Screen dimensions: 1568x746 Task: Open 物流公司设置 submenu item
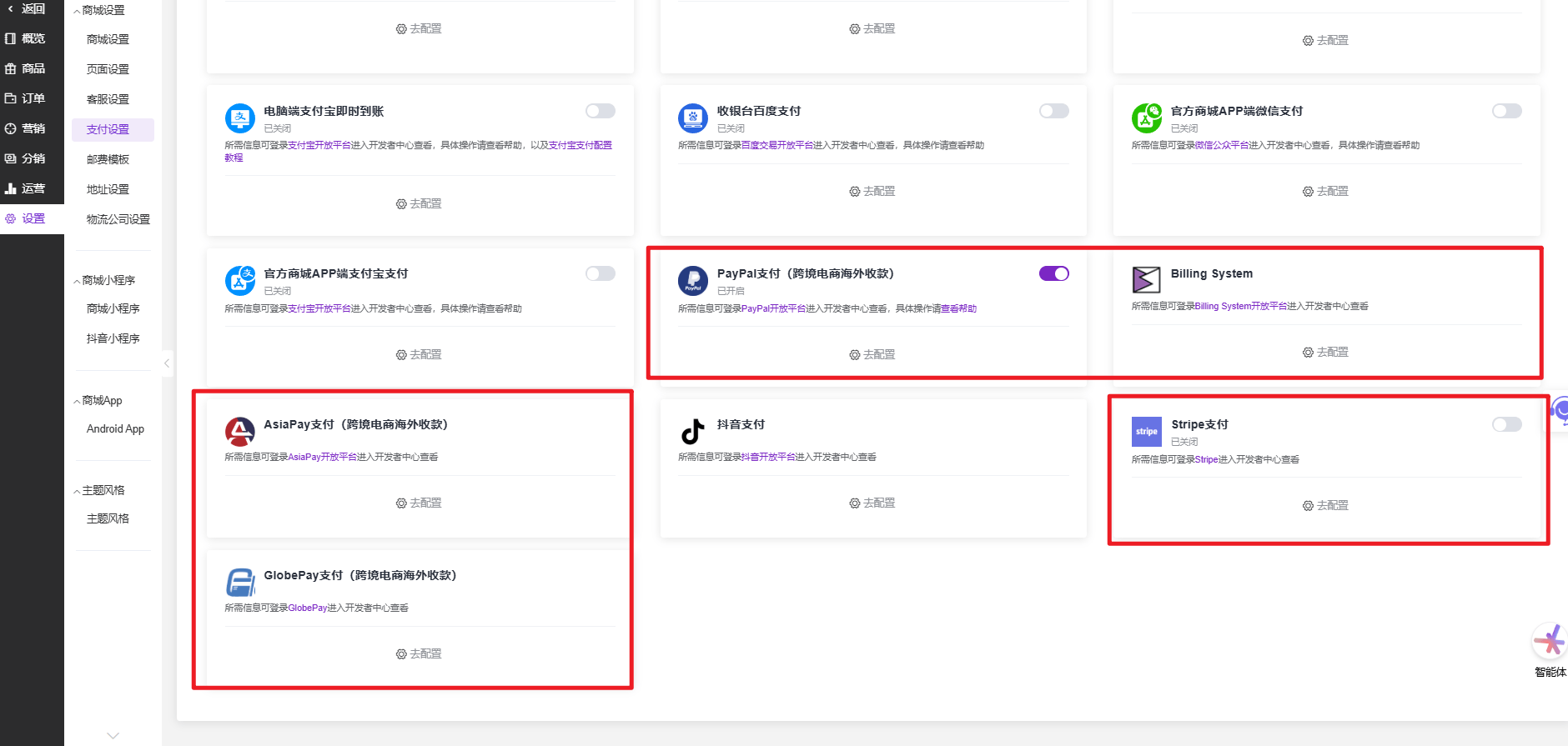pos(118,219)
